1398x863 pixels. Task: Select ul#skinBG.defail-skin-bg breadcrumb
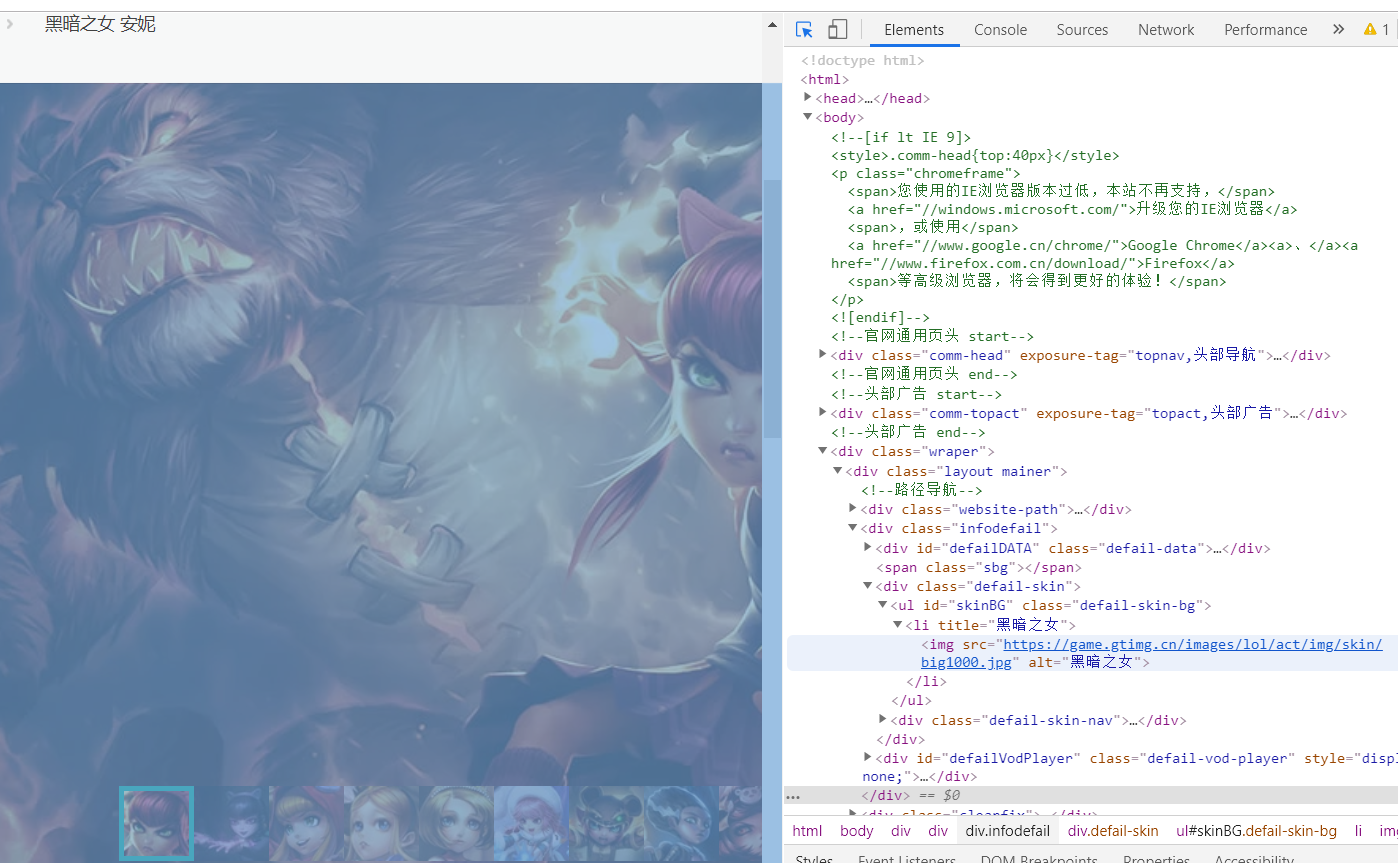[1256, 831]
